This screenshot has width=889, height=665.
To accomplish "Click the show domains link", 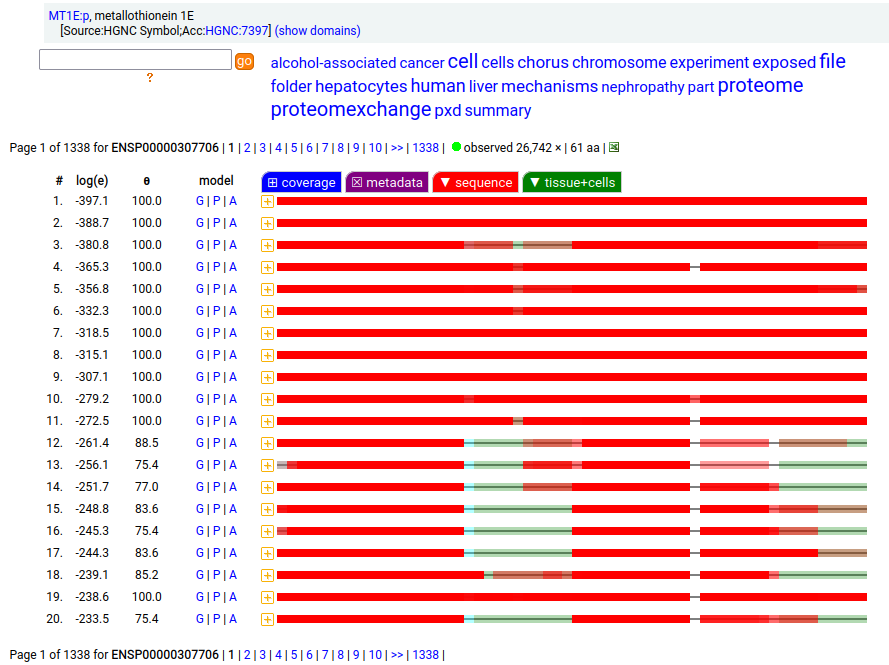I will point(318,31).
